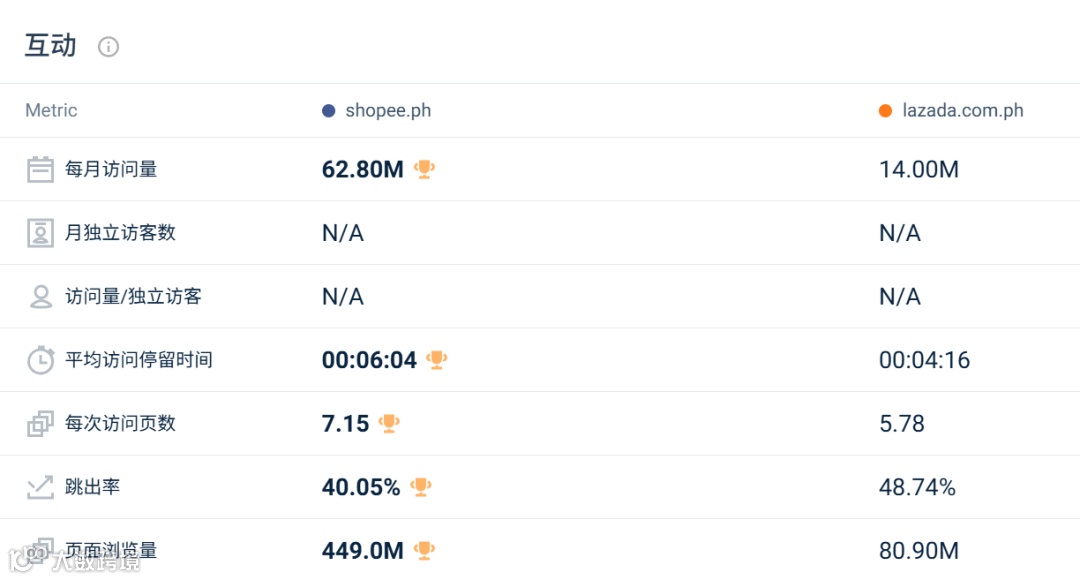
Task: Click the bounce rate arrow icon
Action: [40, 487]
